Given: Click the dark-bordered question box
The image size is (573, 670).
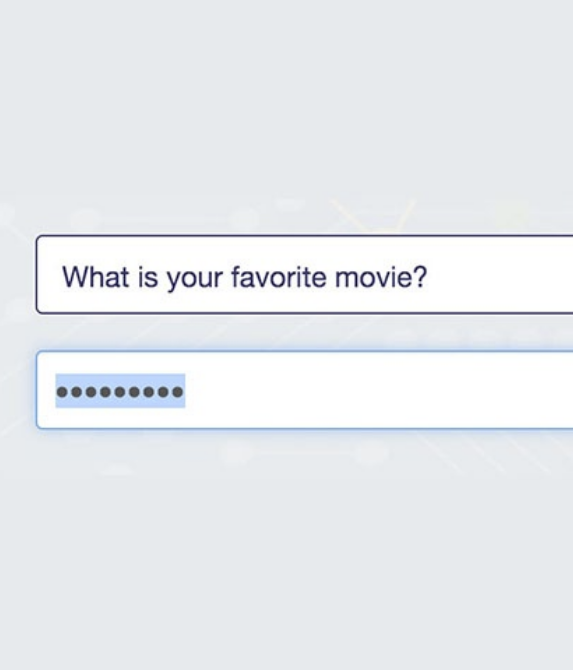Looking at the screenshot, I should [x=305, y=274].
